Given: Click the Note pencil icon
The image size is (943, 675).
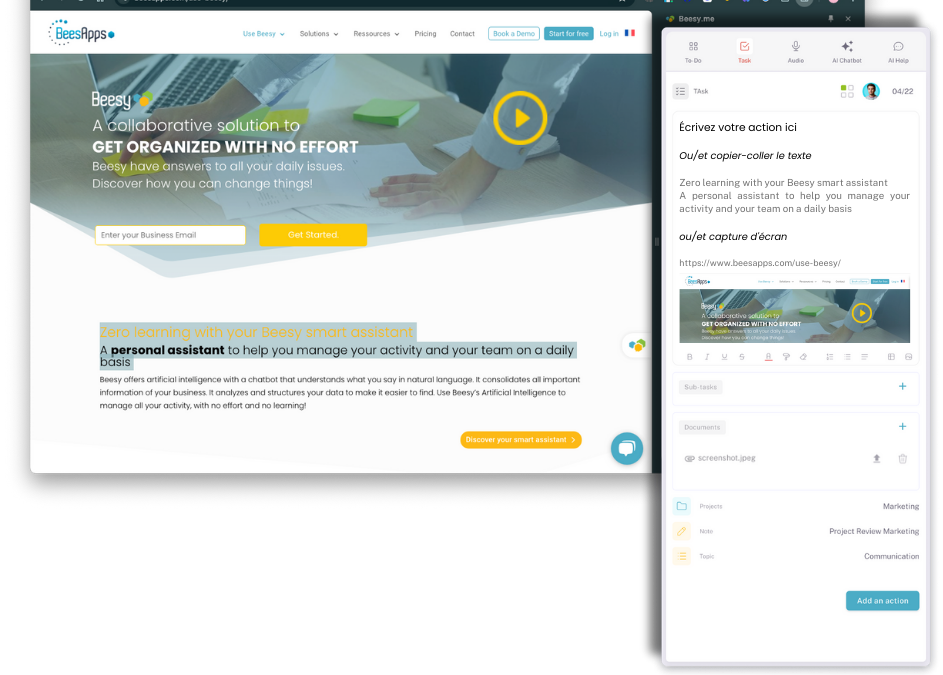Looking at the screenshot, I should (x=681, y=531).
